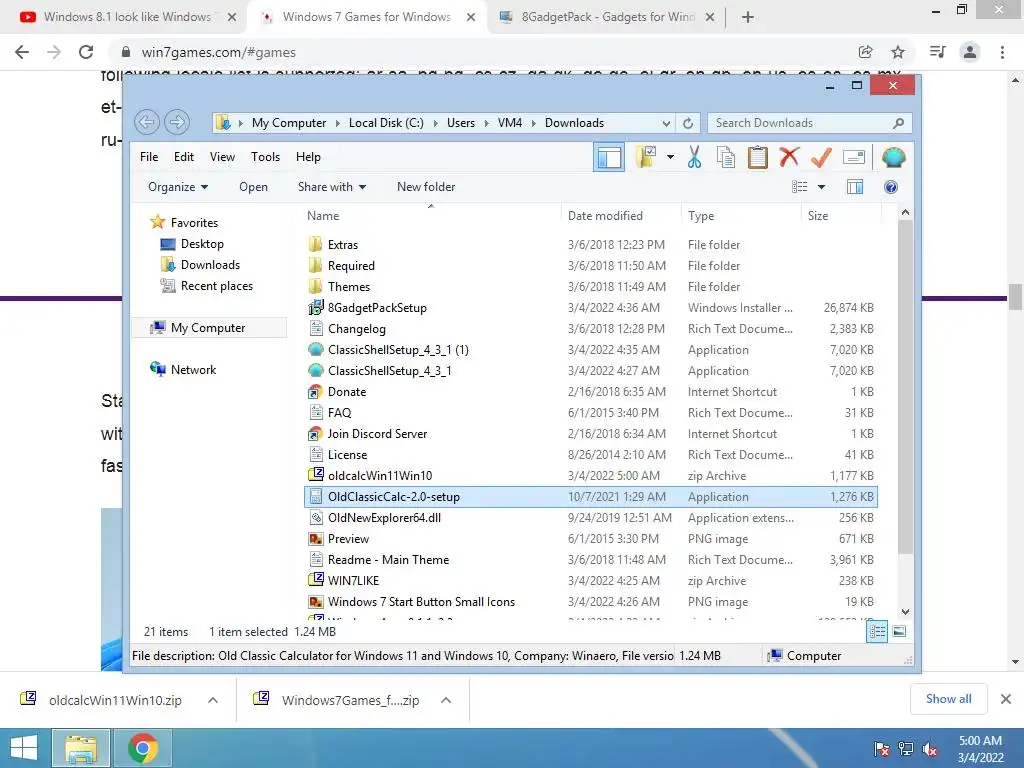1024x768 pixels.
Task: Expand the address bar history dropdown
Action: pos(666,123)
